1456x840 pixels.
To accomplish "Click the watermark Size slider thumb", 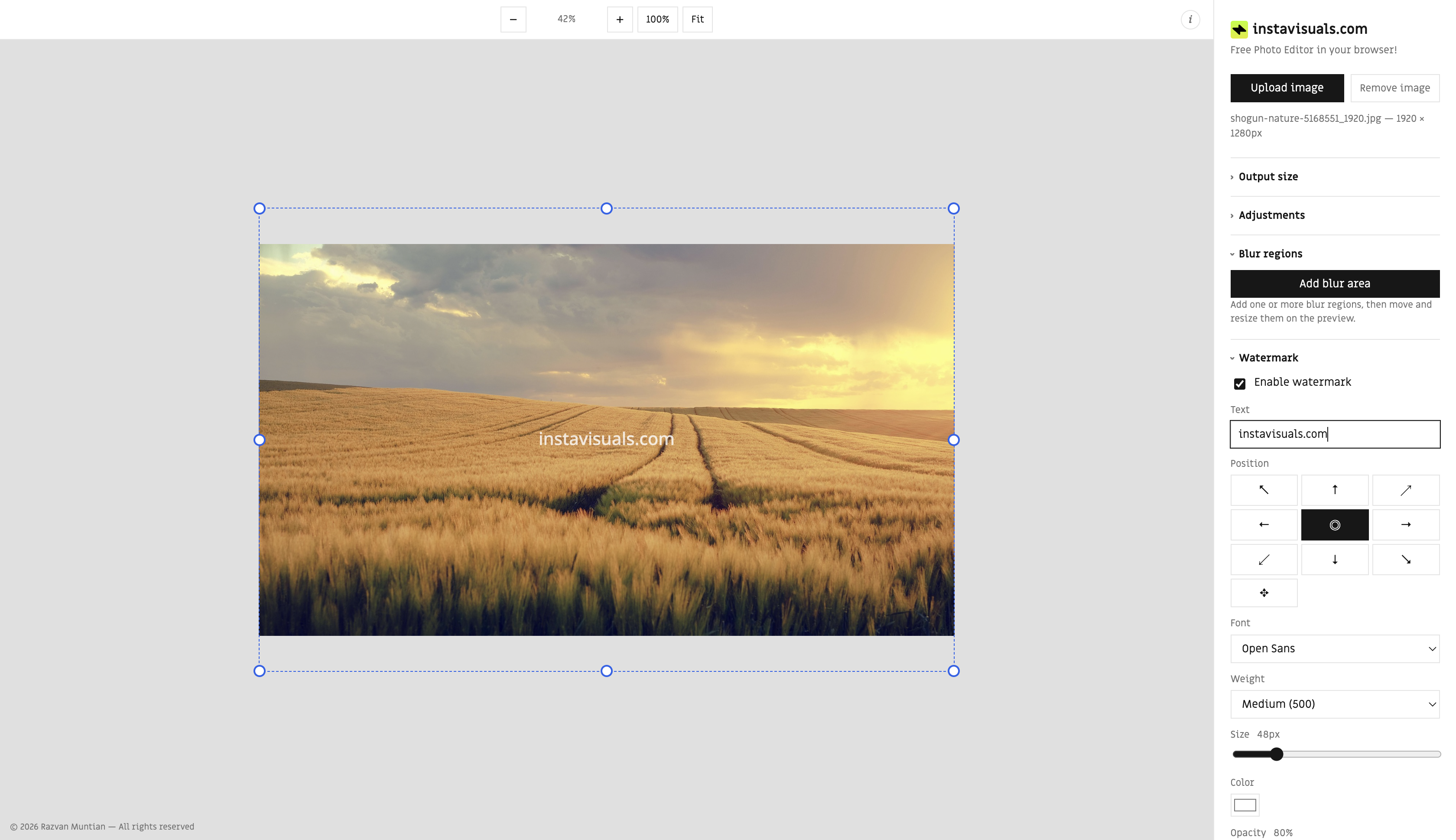I will 1276,754.
